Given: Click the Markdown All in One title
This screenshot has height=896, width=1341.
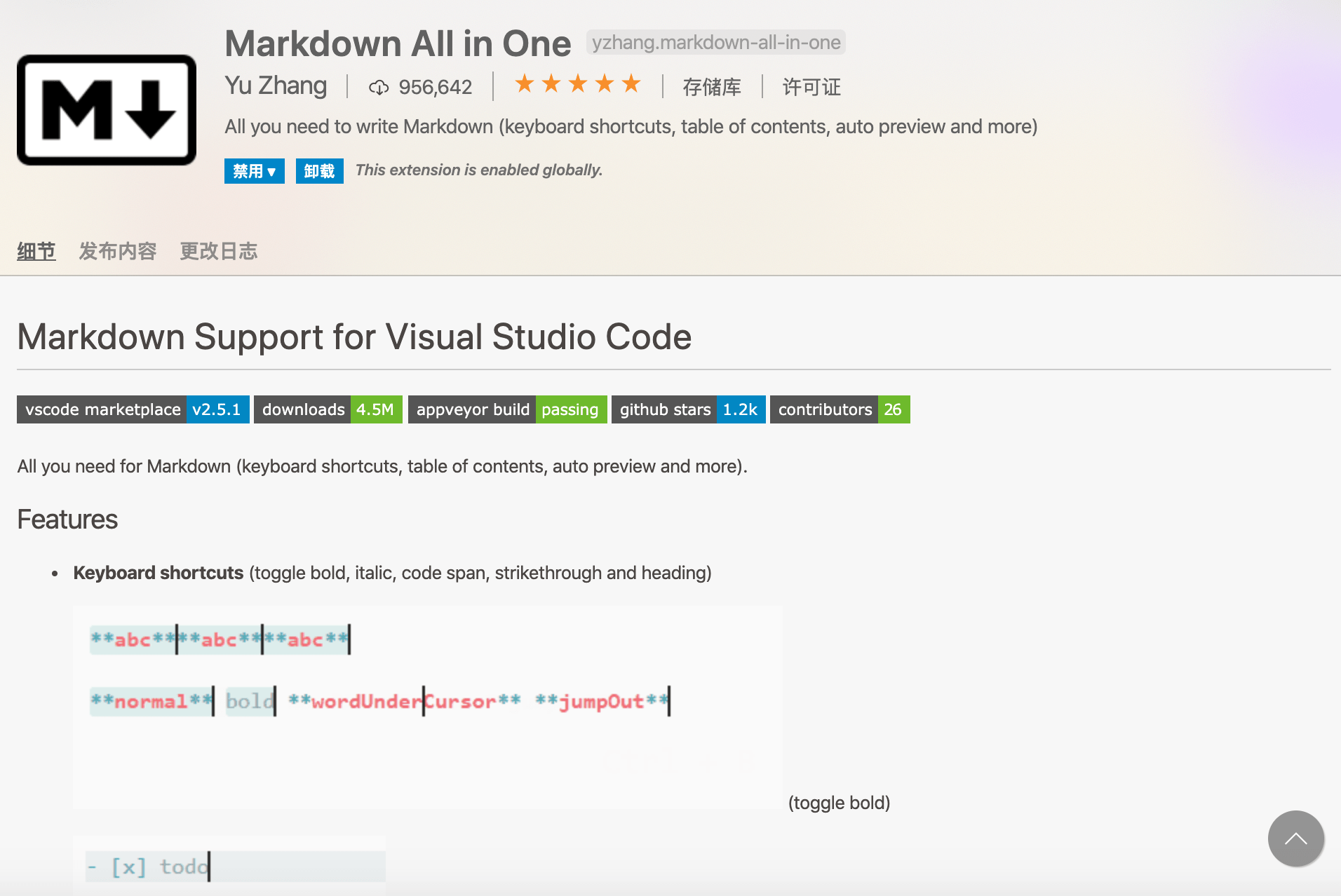Looking at the screenshot, I should pos(398,43).
